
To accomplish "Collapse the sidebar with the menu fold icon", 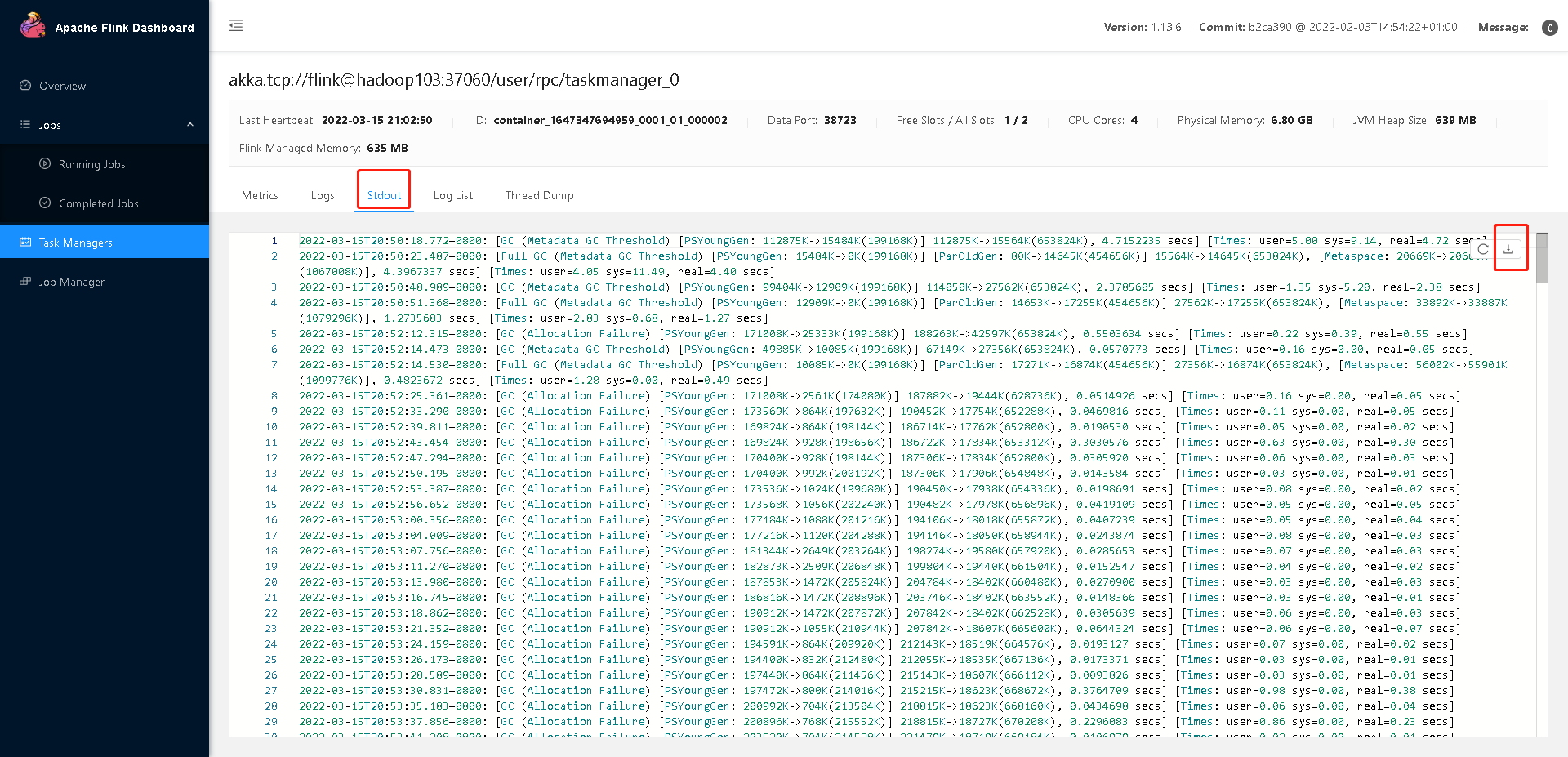I will [x=236, y=25].
